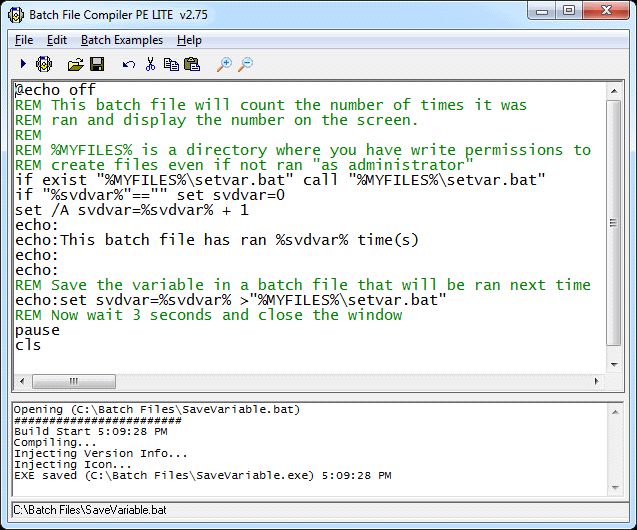This screenshot has height=530, width=637.
Task: Open the Edit menu
Action: 57,40
